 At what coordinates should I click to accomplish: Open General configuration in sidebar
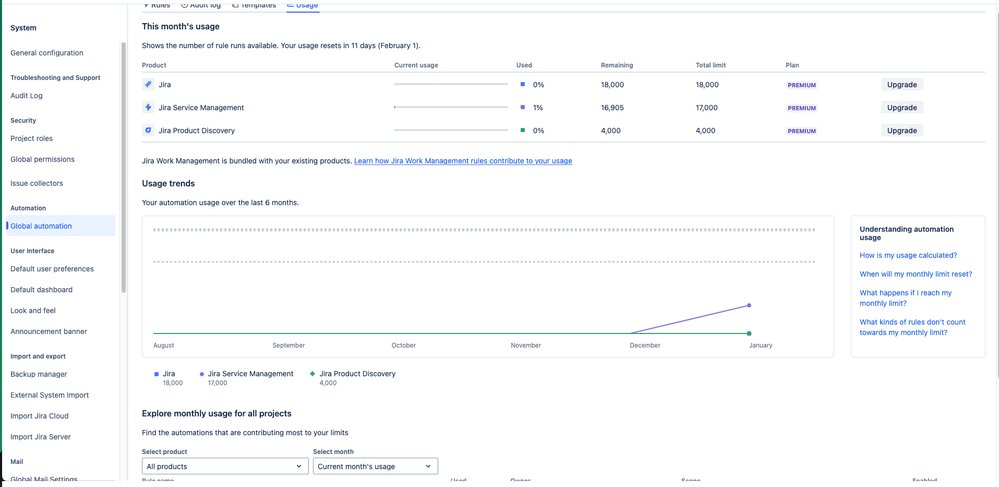click(47, 53)
